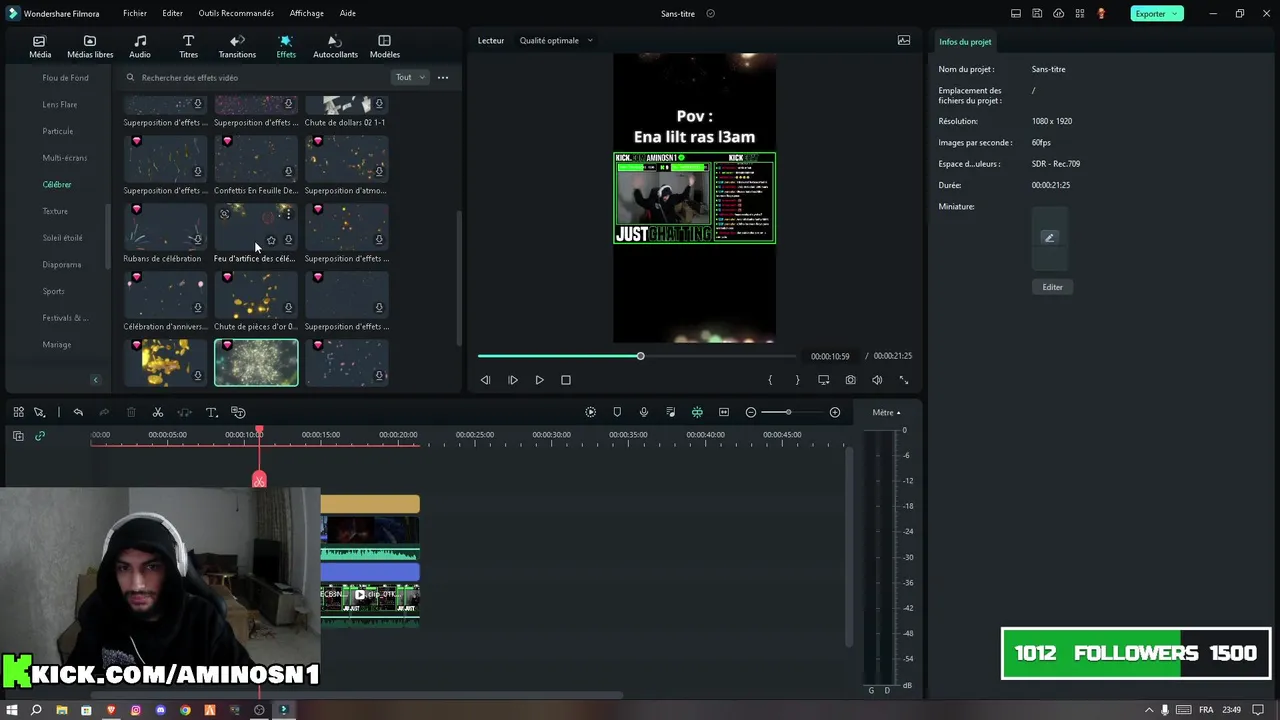Open the Média tab
Screen dimensions: 1280x720
[40, 47]
